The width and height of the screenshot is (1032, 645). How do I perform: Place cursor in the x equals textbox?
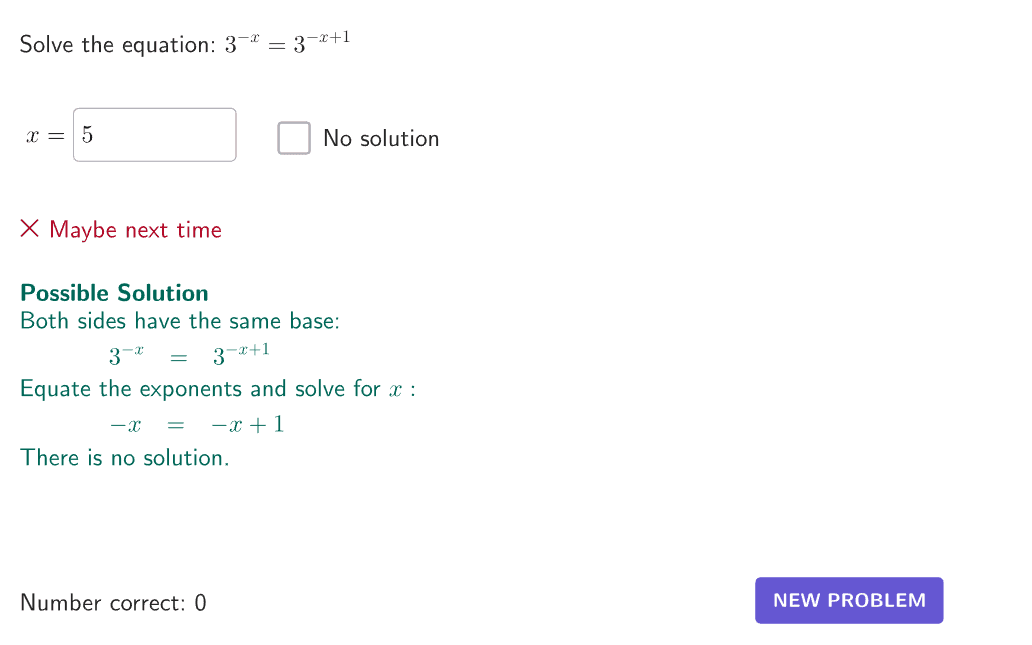click(154, 134)
